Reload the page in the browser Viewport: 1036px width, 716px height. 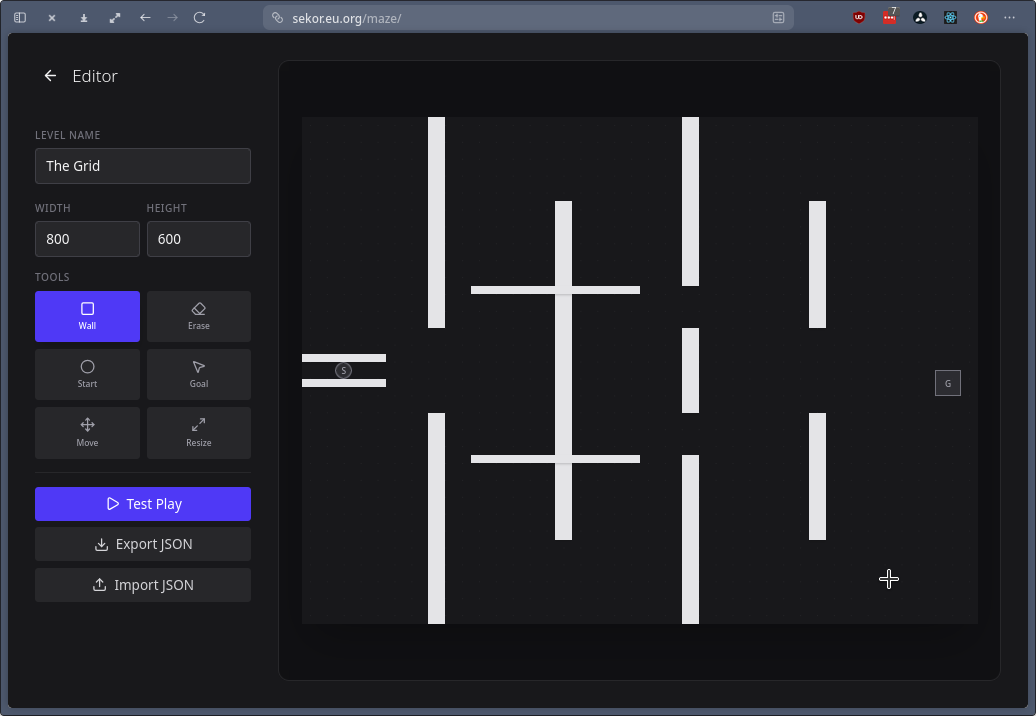click(199, 18)
